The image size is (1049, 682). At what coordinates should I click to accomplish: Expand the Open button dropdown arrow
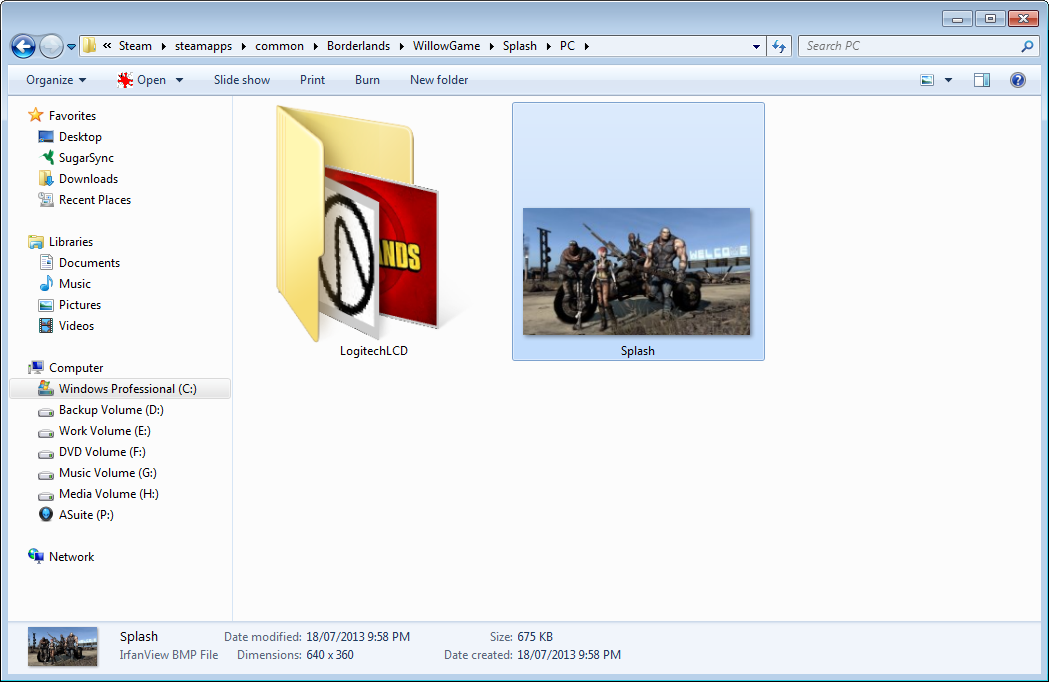(179, 80)
